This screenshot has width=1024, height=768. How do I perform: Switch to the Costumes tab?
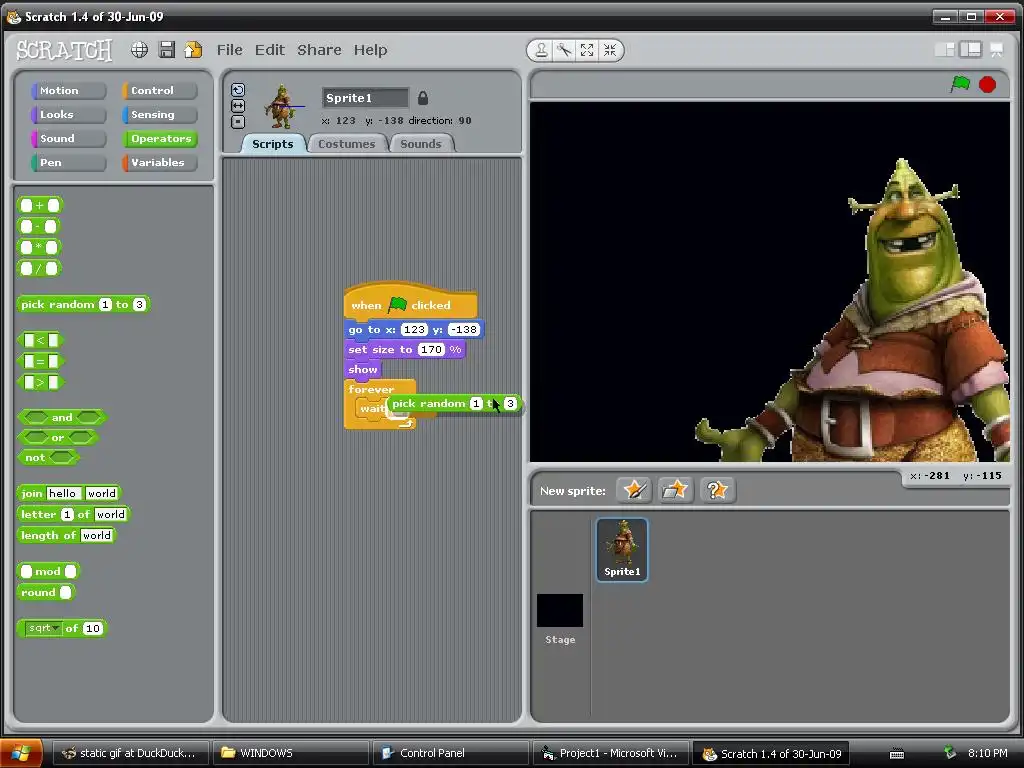pos(347,144)
